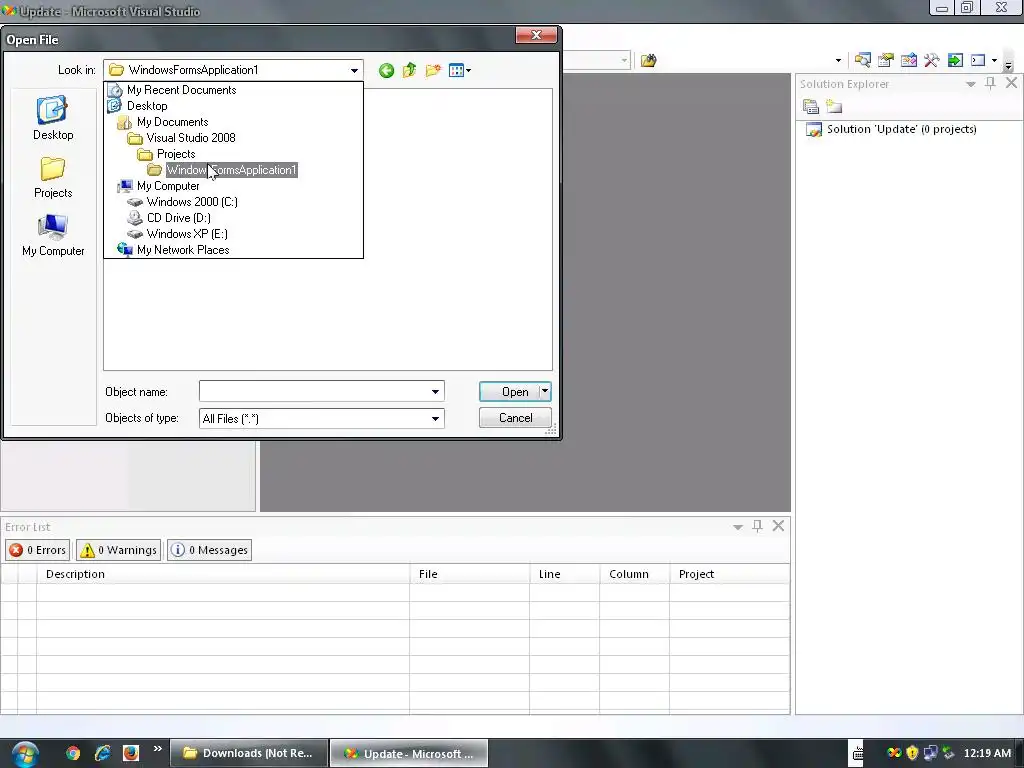1024x768 pixels.
Task: Launch Chrome from quick launch
Action: pos(73,753)
